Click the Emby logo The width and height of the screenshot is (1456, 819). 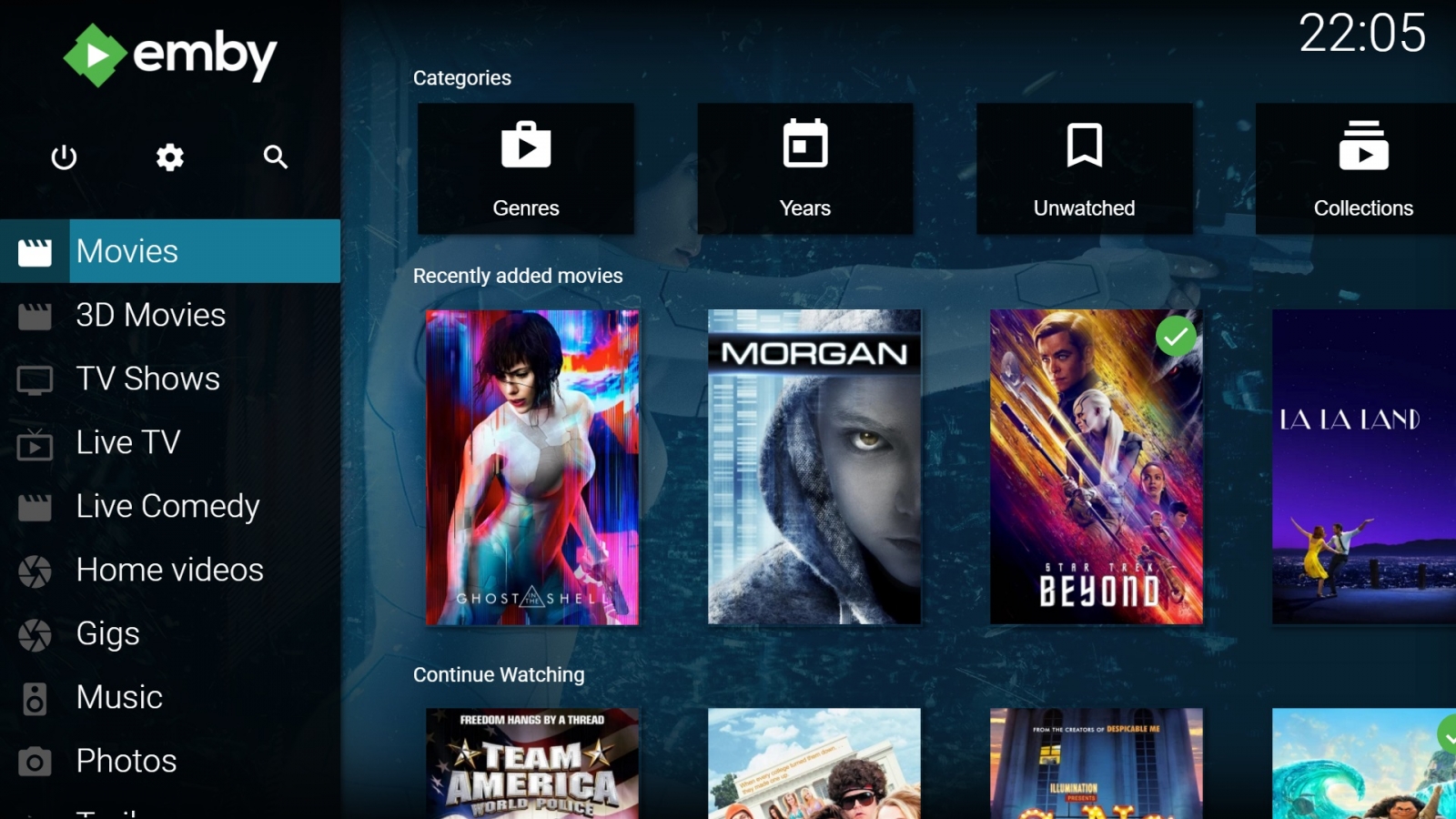tap(170, 56)
